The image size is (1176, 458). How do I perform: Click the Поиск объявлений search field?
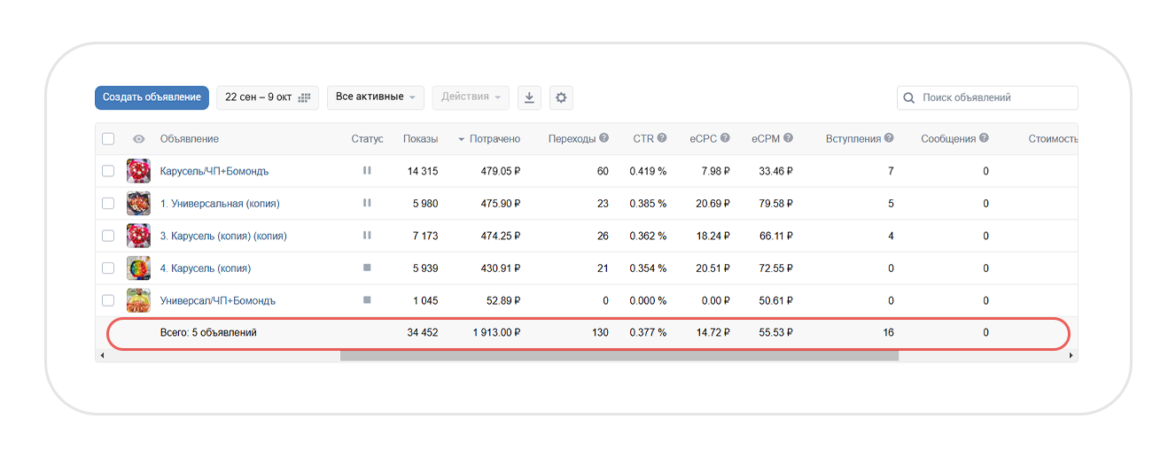[995, 98]
